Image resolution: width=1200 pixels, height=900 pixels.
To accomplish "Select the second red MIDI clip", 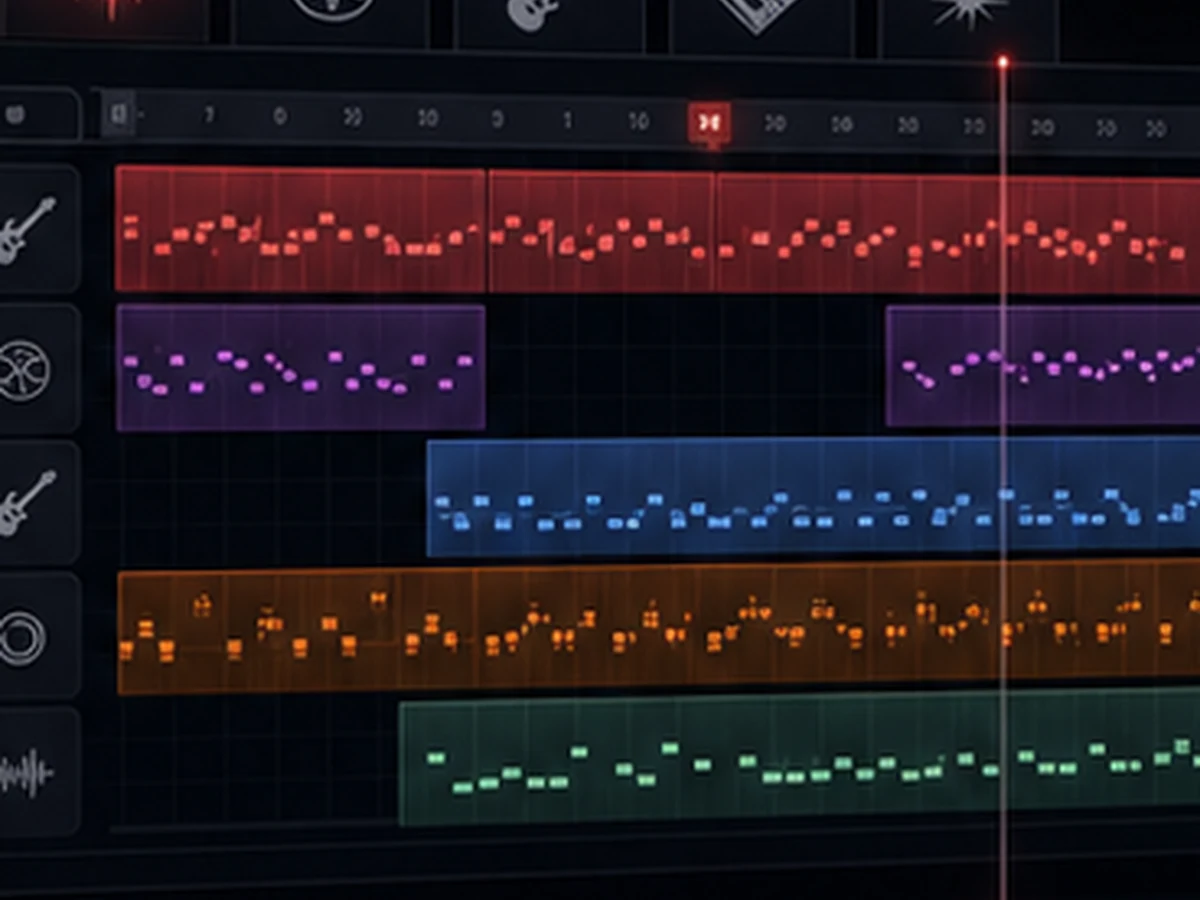I will pyautogui.click(x=602, y=232).
